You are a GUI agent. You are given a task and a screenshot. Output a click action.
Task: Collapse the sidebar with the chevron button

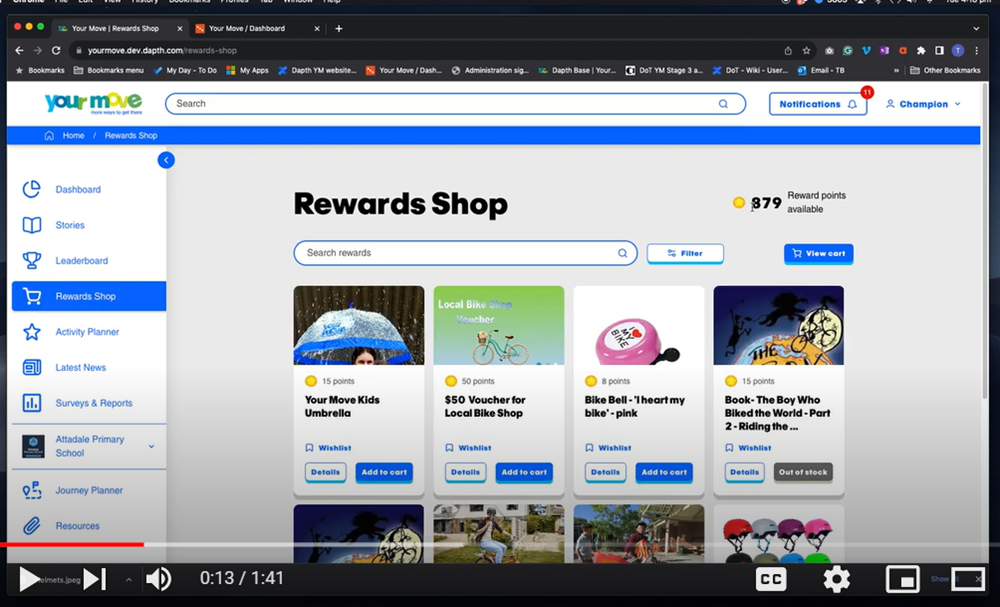point(166,159)
